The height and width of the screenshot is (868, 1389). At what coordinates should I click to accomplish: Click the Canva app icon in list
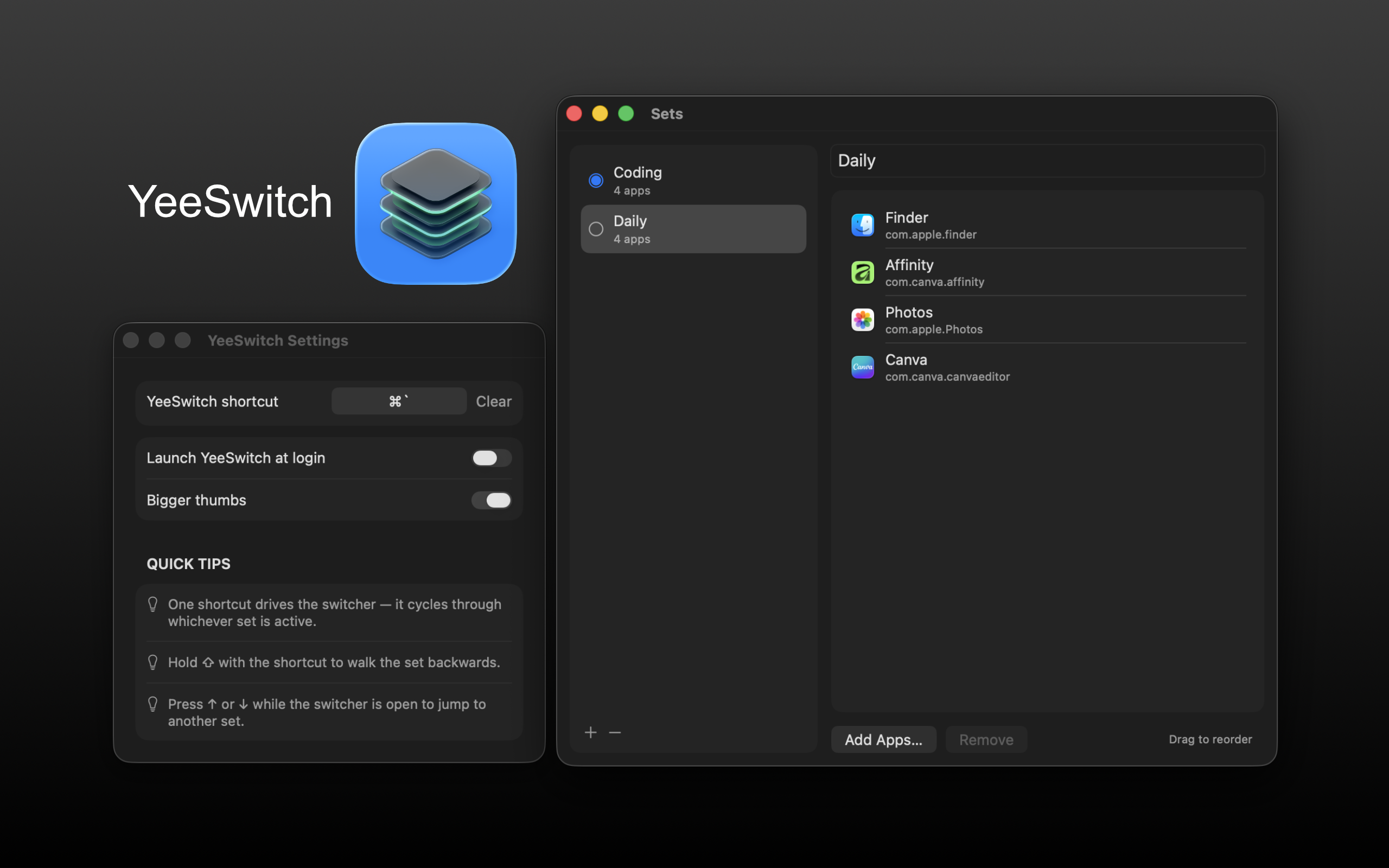click(862, 367)
